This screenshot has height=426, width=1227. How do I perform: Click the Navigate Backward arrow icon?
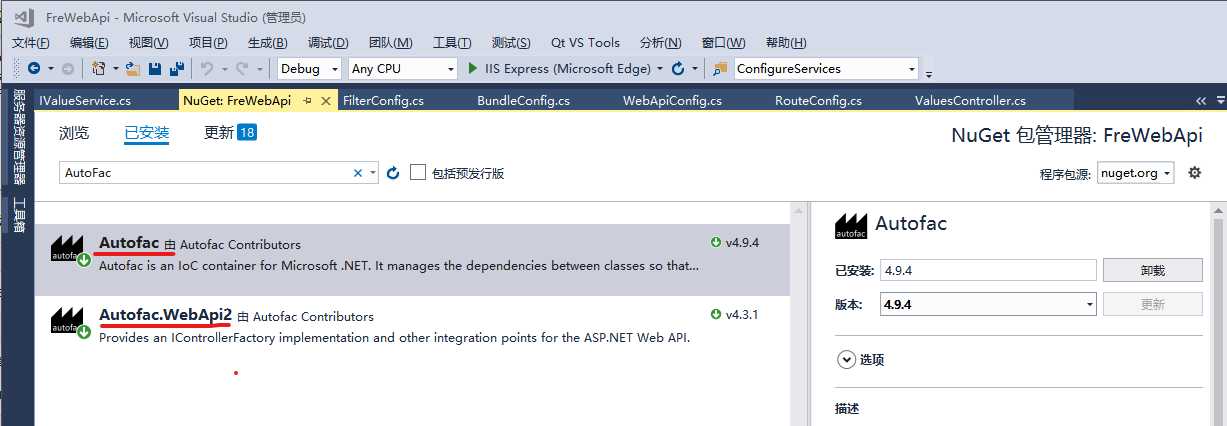[x=34, y=69]
